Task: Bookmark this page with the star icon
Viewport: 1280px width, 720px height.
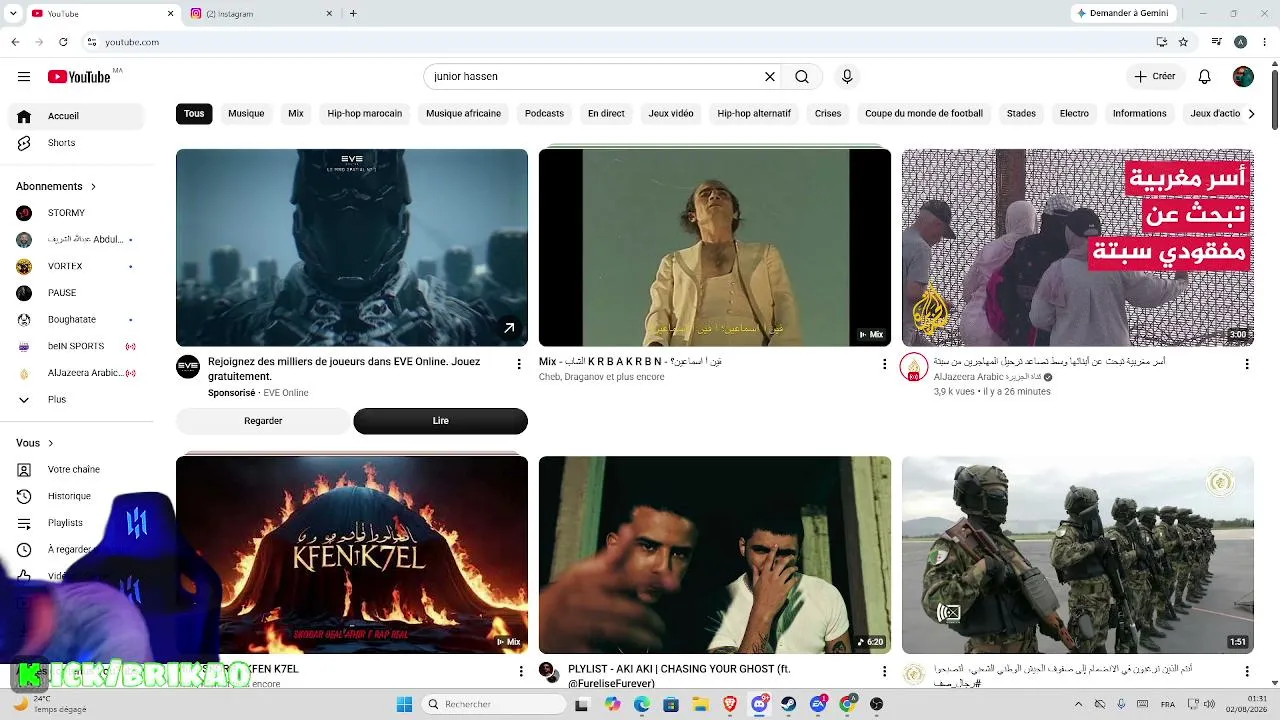Action: point(1183,42)
